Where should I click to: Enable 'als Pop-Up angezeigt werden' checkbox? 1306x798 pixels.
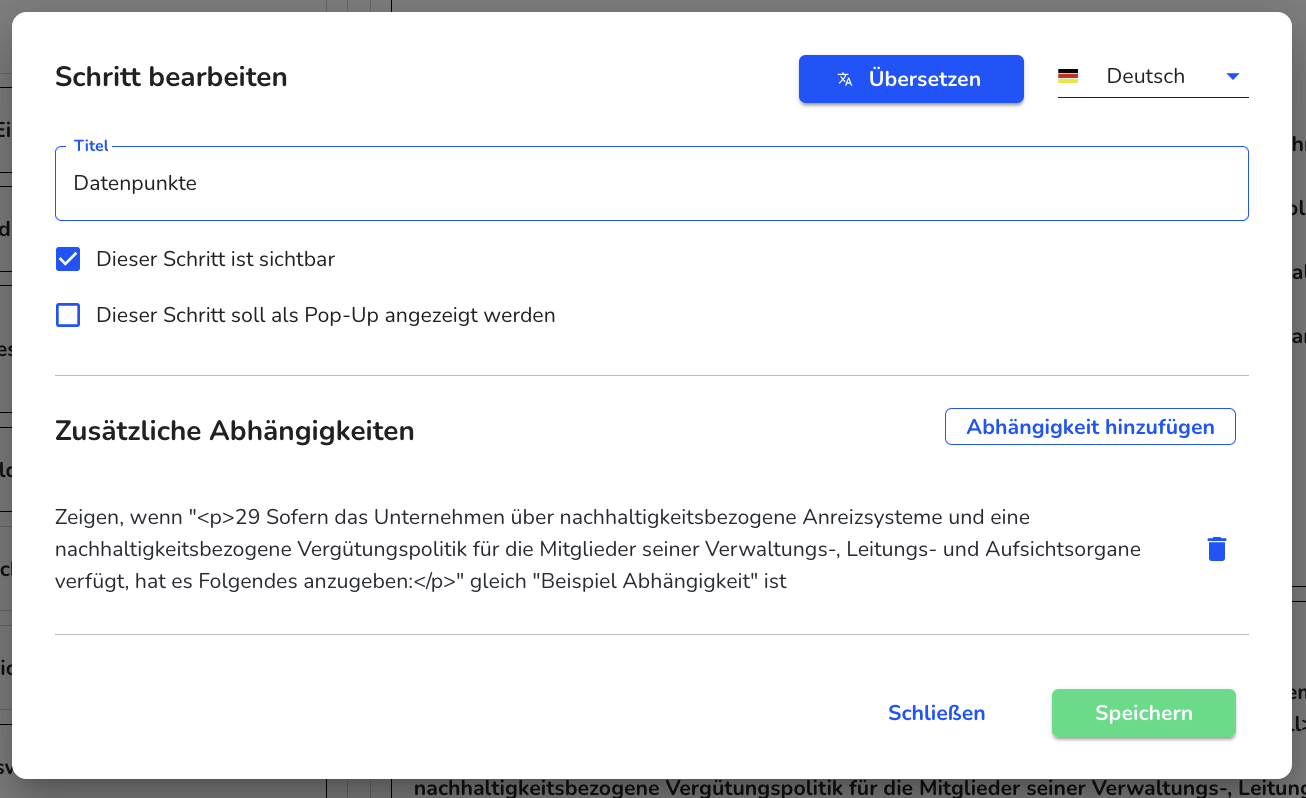[x=68, y=315]
